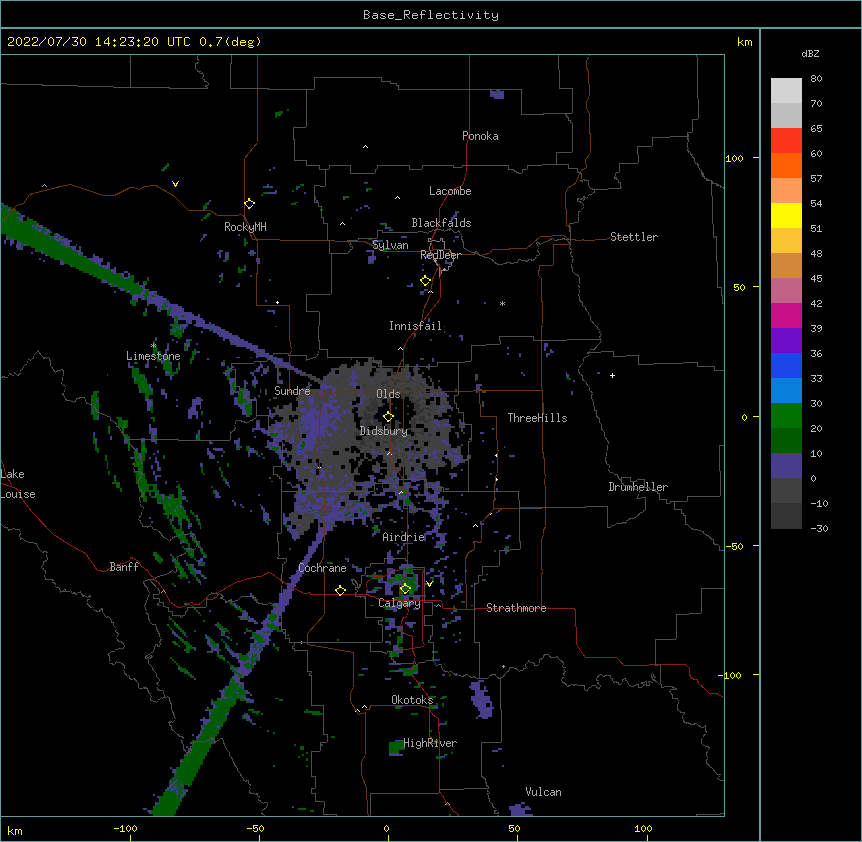Image resolution: width=862 pixels, height=842 pixels.
Task: Select the yellow 54 dBZ color swatch
Action: 786,215
